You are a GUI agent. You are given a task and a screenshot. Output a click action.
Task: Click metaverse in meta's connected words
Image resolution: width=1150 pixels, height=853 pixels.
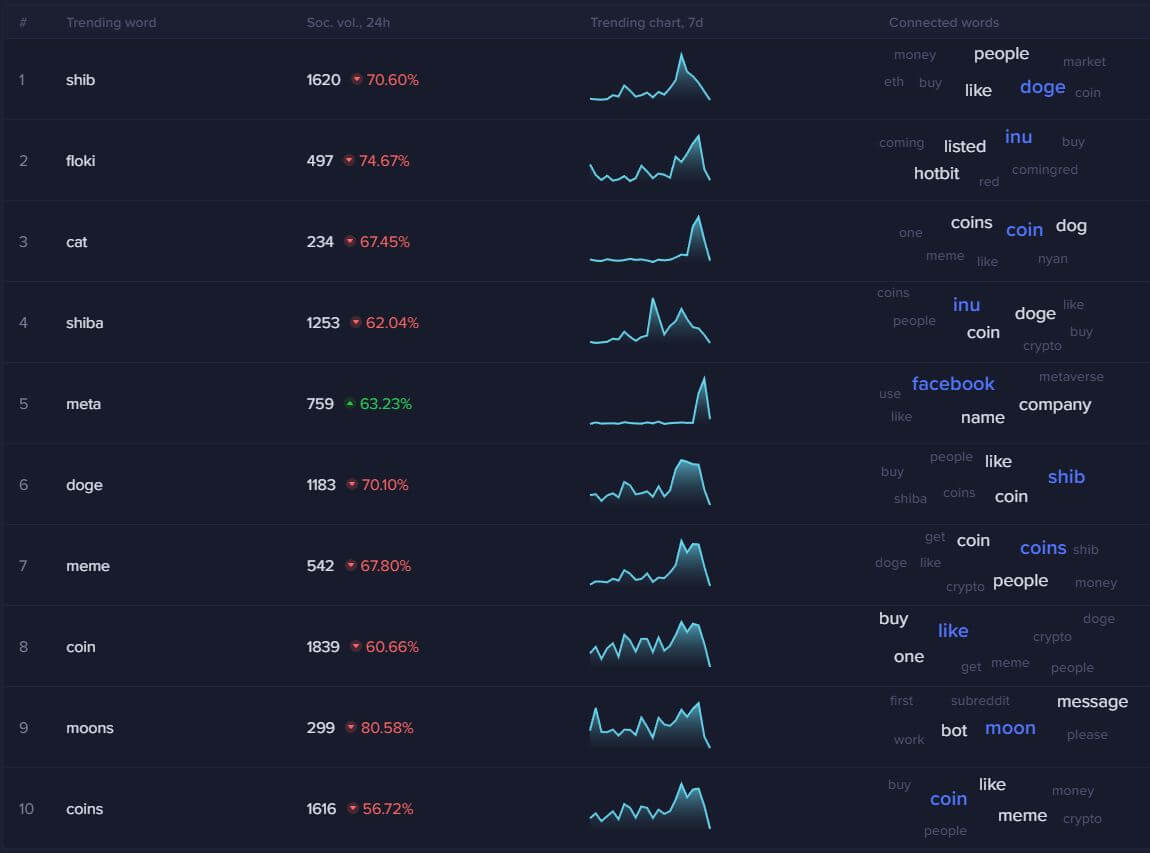coord(1071,377)
